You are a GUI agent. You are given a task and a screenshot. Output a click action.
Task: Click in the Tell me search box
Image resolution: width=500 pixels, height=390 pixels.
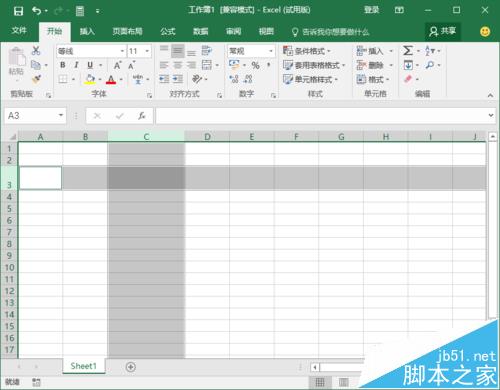(x=331, y=32)
